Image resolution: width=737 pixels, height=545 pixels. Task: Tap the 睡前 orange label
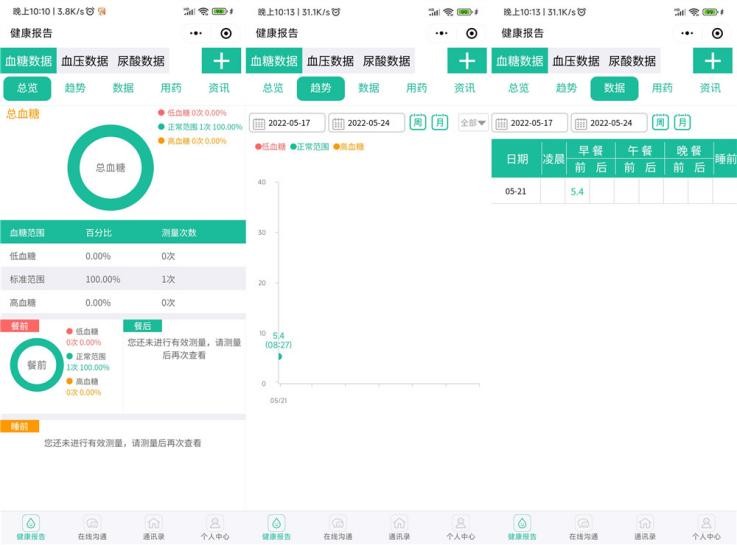tap(20, 426)
